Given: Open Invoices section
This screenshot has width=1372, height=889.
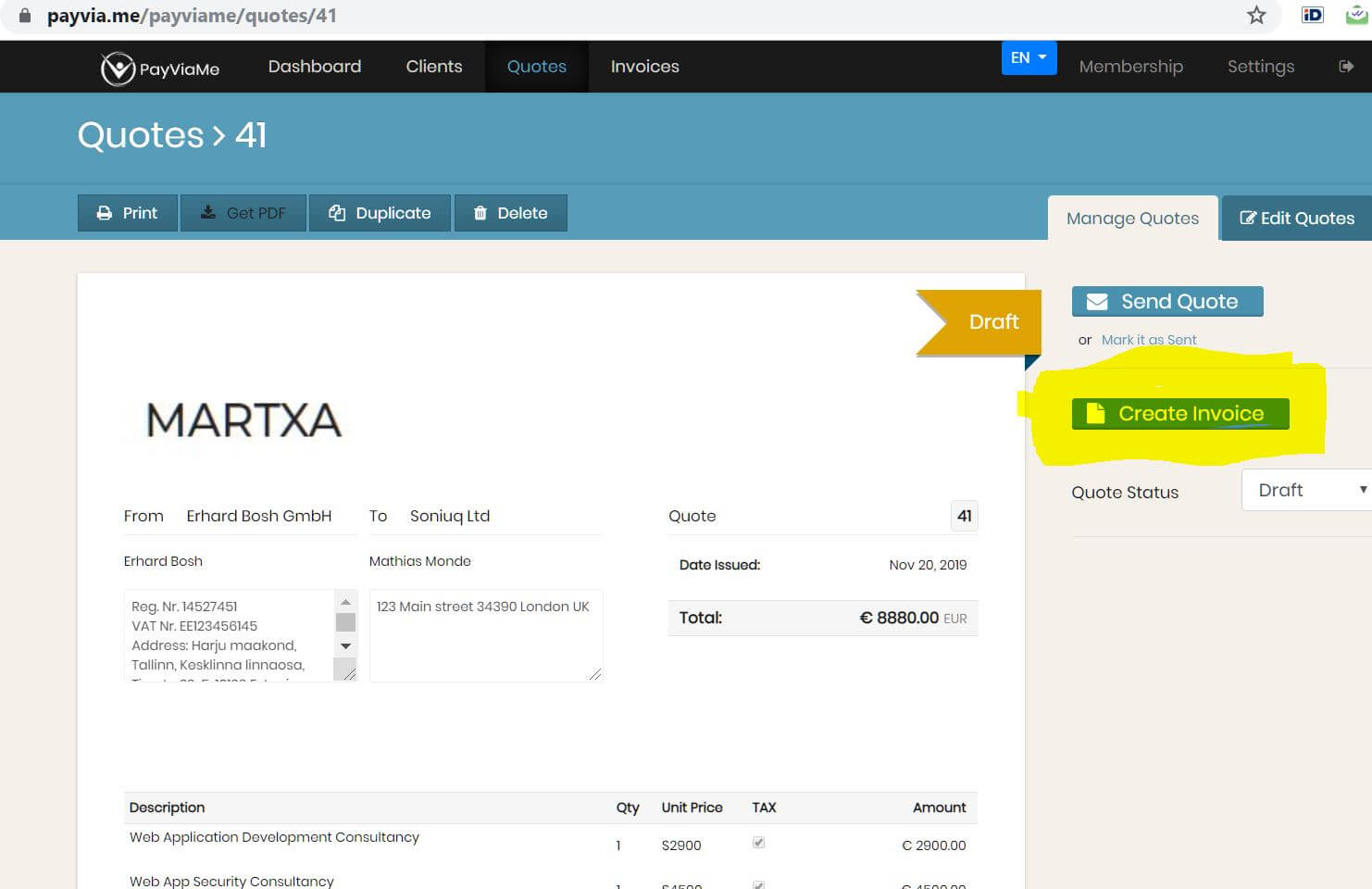Looking at the screenshot, I should coord(645,67).
